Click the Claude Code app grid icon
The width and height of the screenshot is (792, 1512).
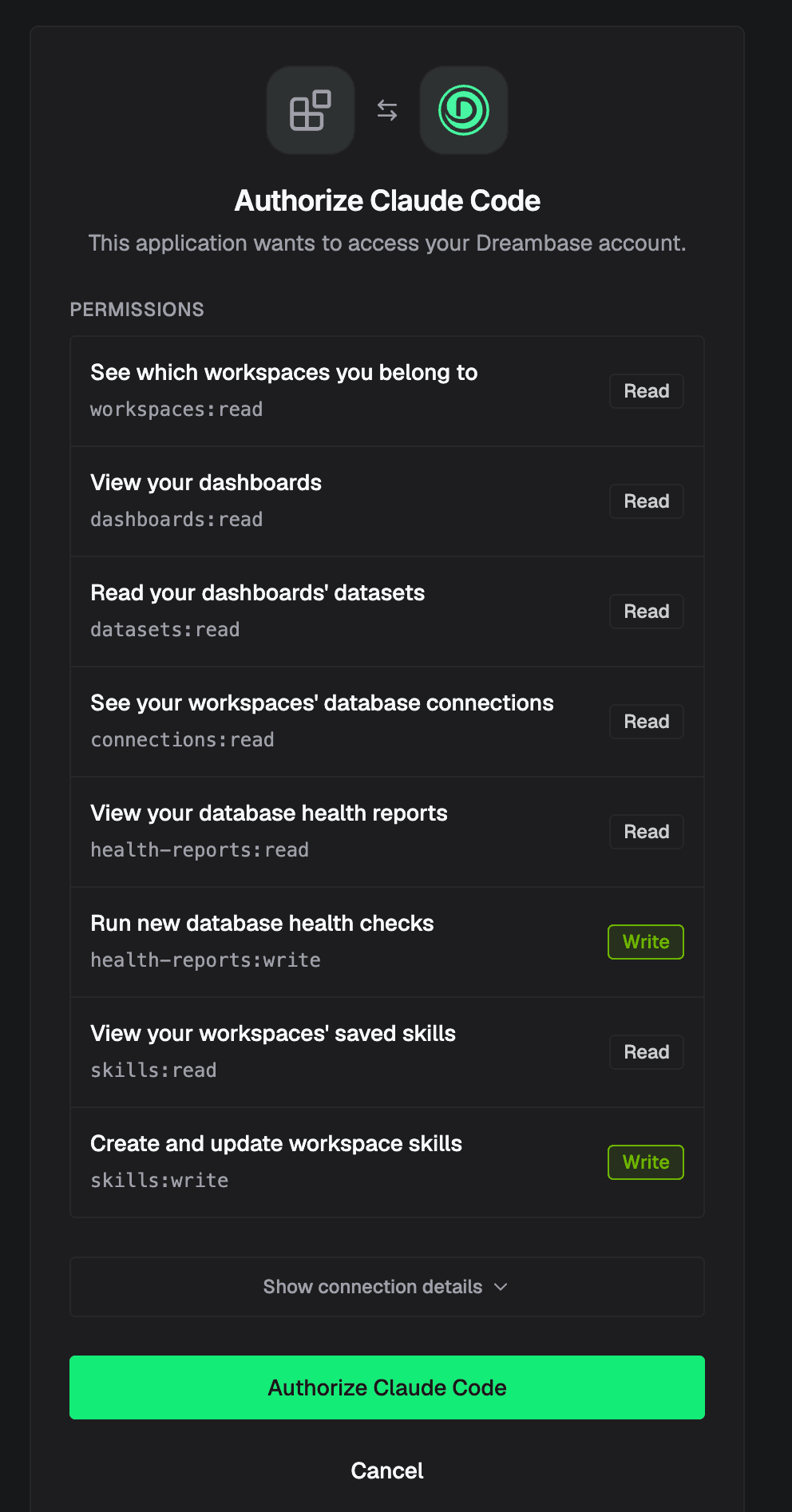pyautogui.click(x=310, y=110)
